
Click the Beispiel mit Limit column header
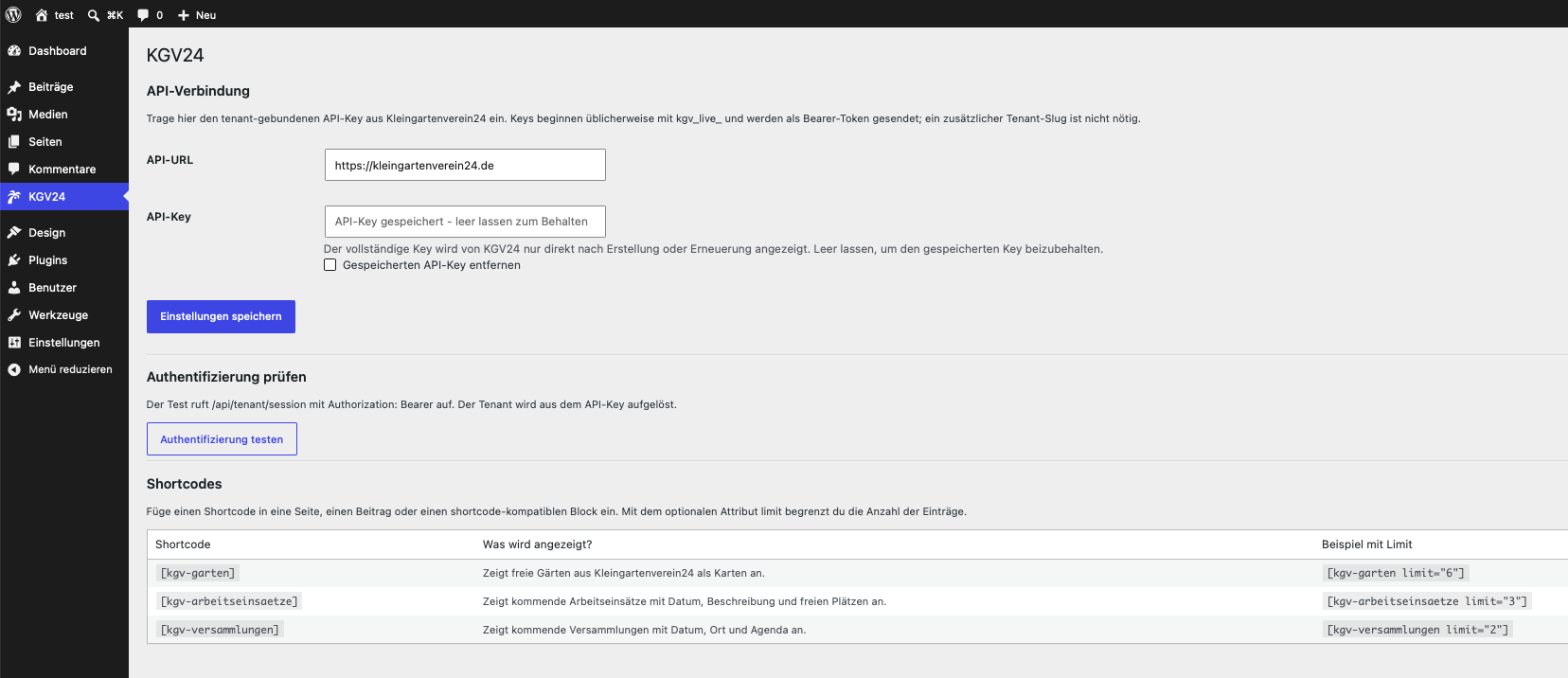pos(1366,544)
